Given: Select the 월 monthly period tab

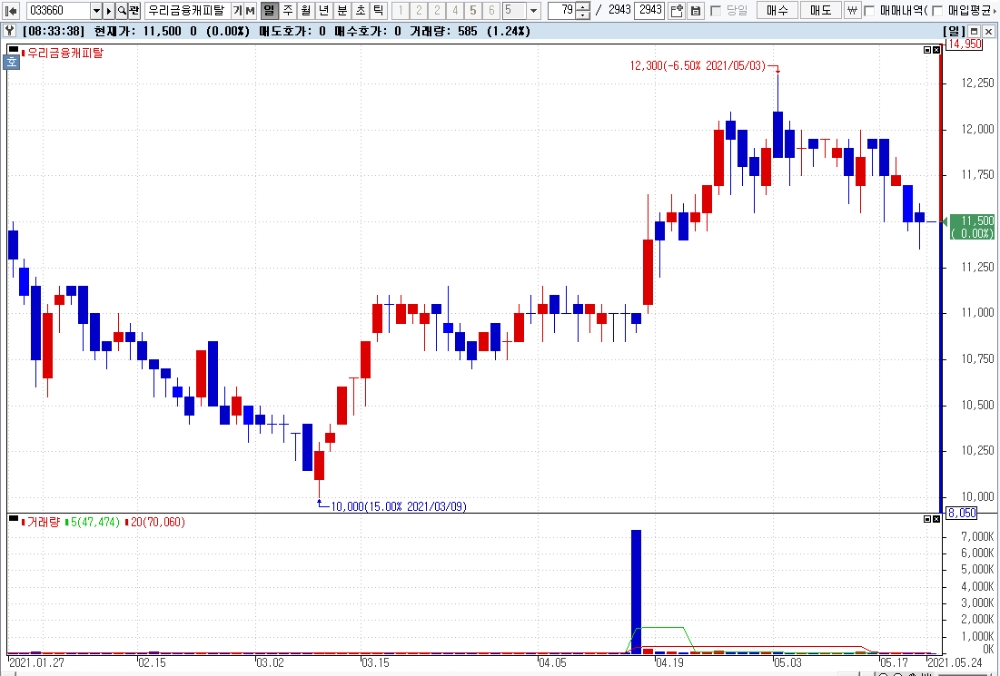Looking at the screenshot, I should pos(306,10).
